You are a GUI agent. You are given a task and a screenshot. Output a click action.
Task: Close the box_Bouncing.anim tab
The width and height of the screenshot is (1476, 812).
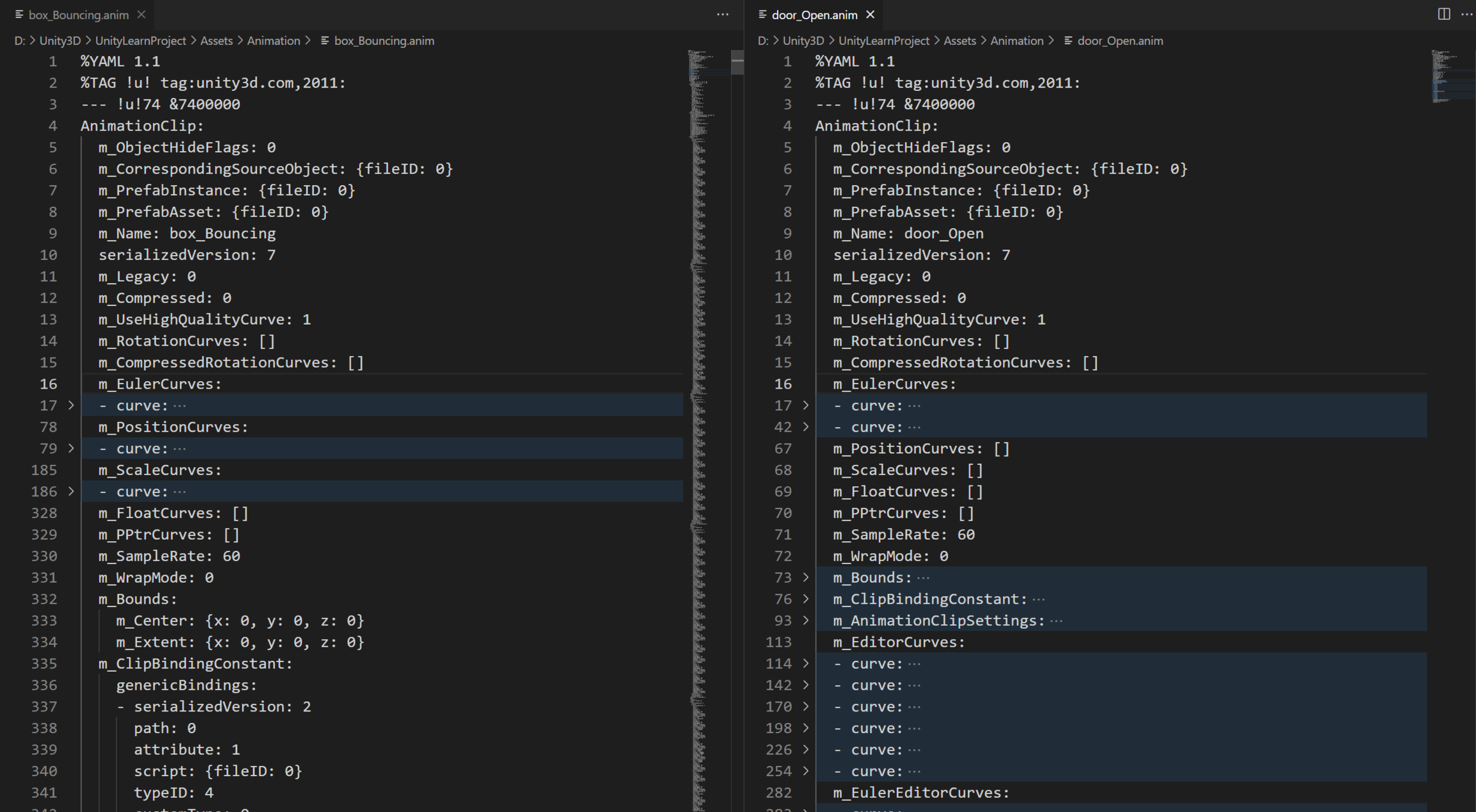point(142,15)
